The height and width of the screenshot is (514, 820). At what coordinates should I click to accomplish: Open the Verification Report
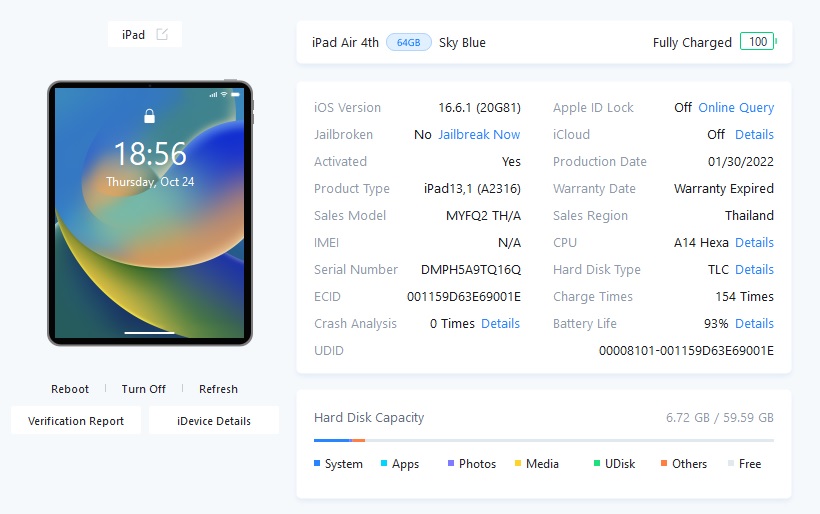[x=76, y=421]
